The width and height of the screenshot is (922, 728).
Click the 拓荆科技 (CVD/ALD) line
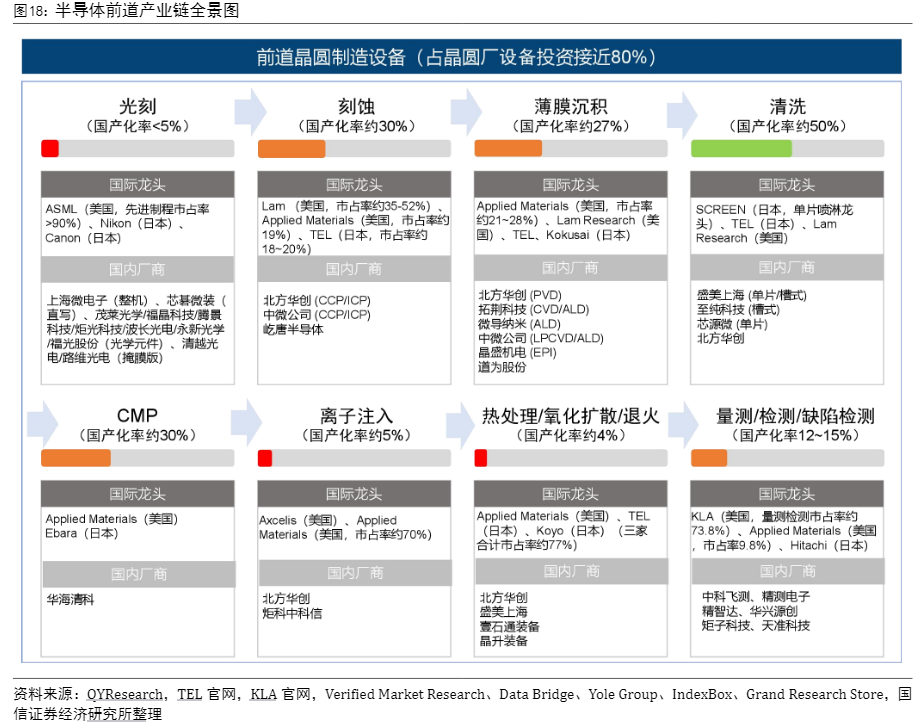(x=534, y=309)
